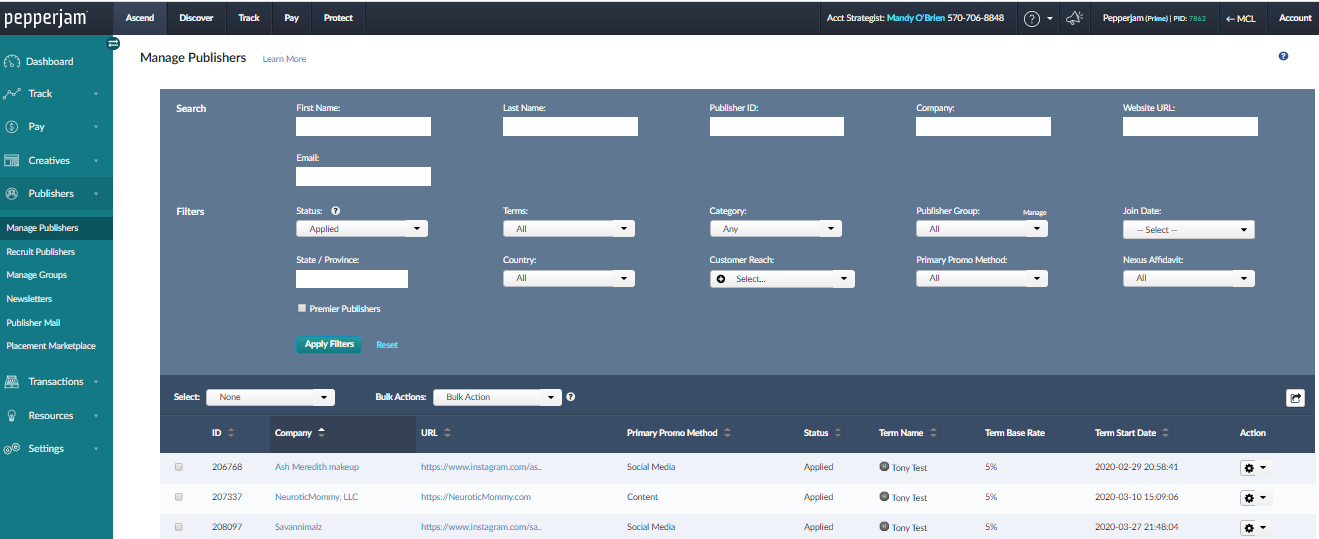Viewport: 1319px width, 539px height.
Task: Open the Publisher Group dropdown
Action: click(x=982, y=229)
